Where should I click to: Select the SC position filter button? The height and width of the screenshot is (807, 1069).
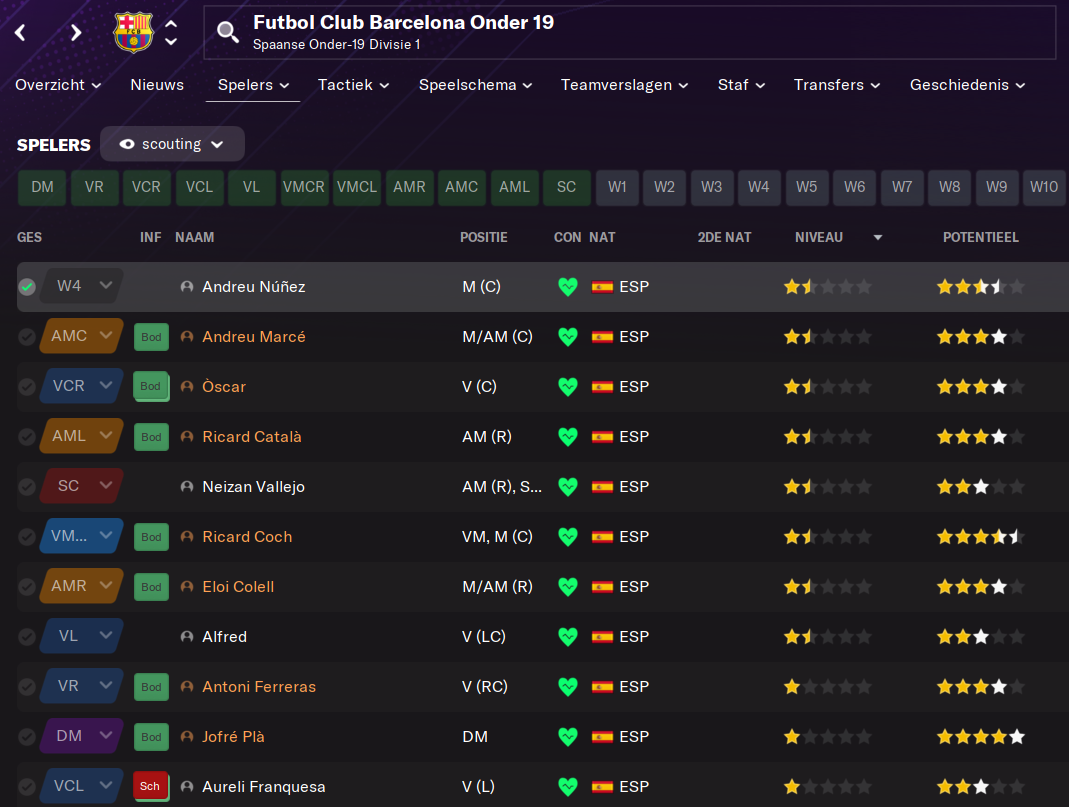click(567, 187)
